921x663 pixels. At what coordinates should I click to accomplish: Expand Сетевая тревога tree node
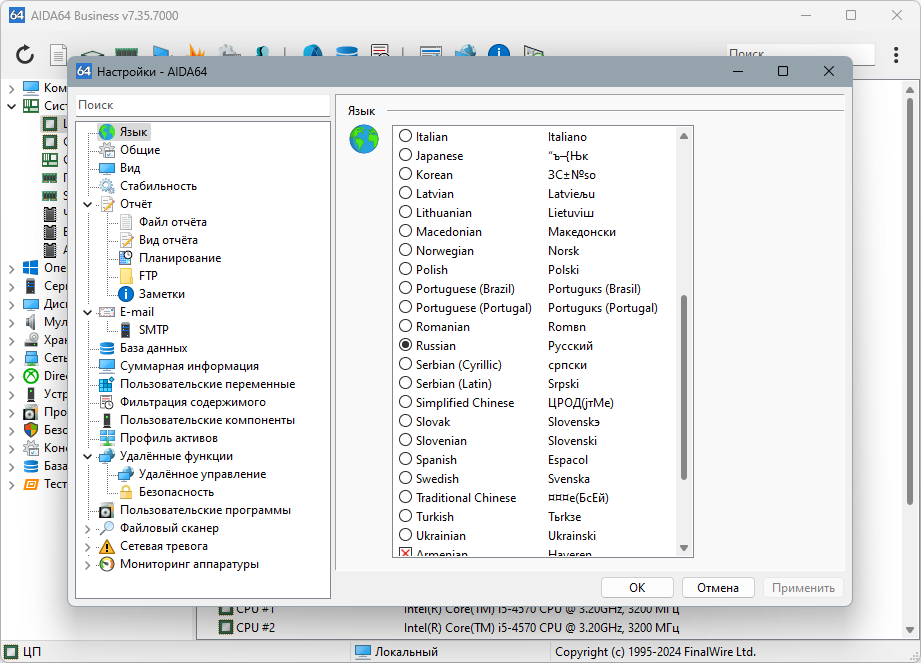pyautogui.click(x=88, y=547)
